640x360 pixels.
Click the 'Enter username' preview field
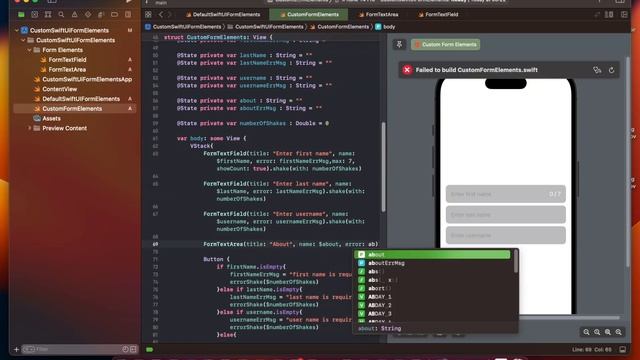click(x=506, y=235)
